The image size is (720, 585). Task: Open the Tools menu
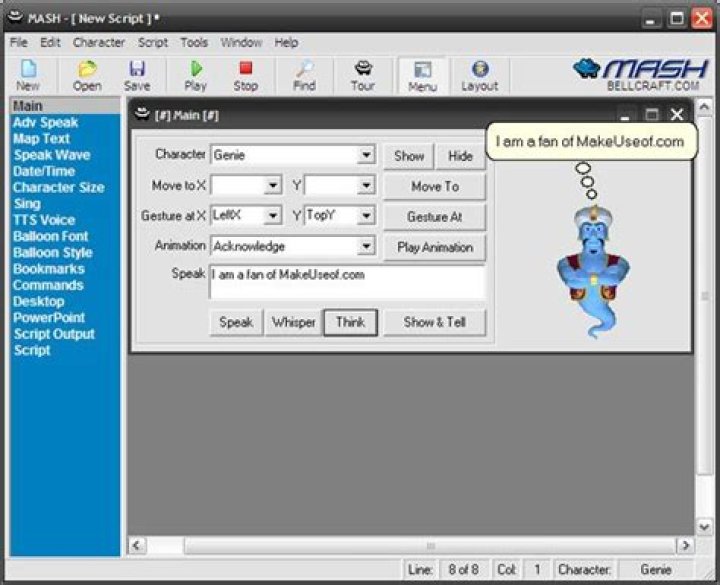[x=194, y=43]
